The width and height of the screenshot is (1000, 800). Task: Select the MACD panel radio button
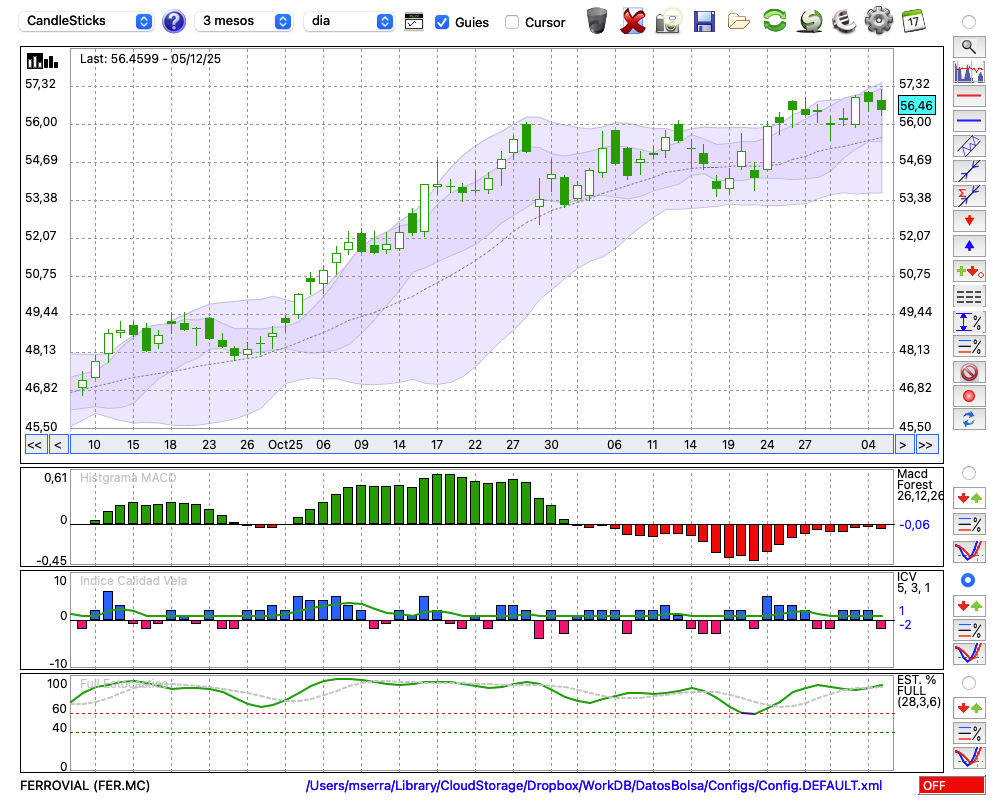[x=969, y=473]
